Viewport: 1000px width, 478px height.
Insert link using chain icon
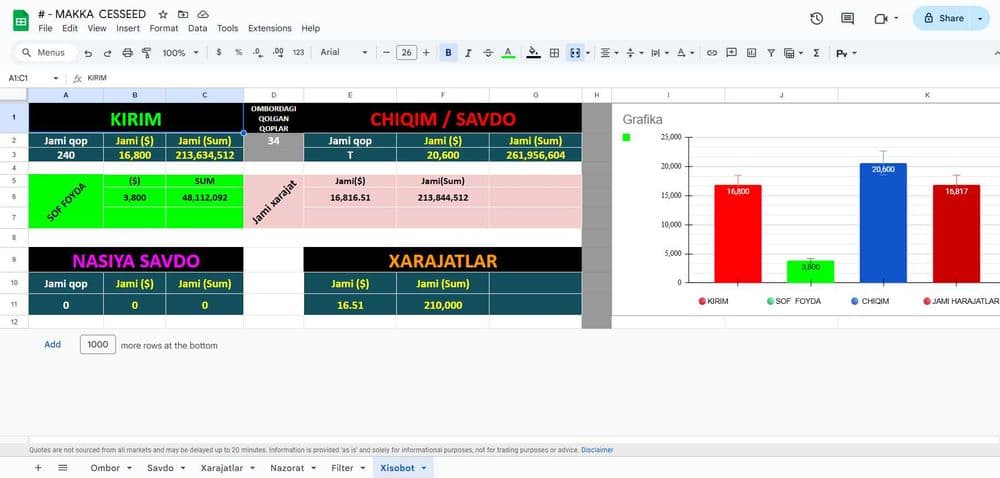712,53
